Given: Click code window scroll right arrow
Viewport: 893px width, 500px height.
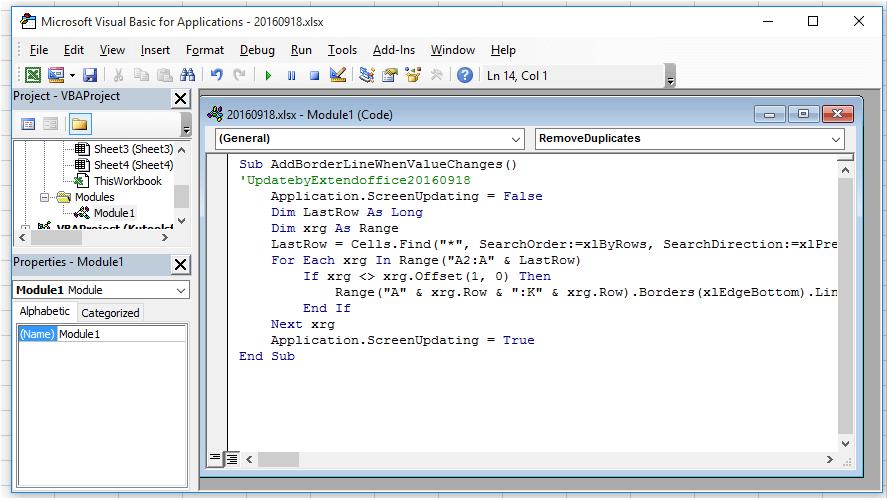Looking at the screenshot, I should pos(830,459).
